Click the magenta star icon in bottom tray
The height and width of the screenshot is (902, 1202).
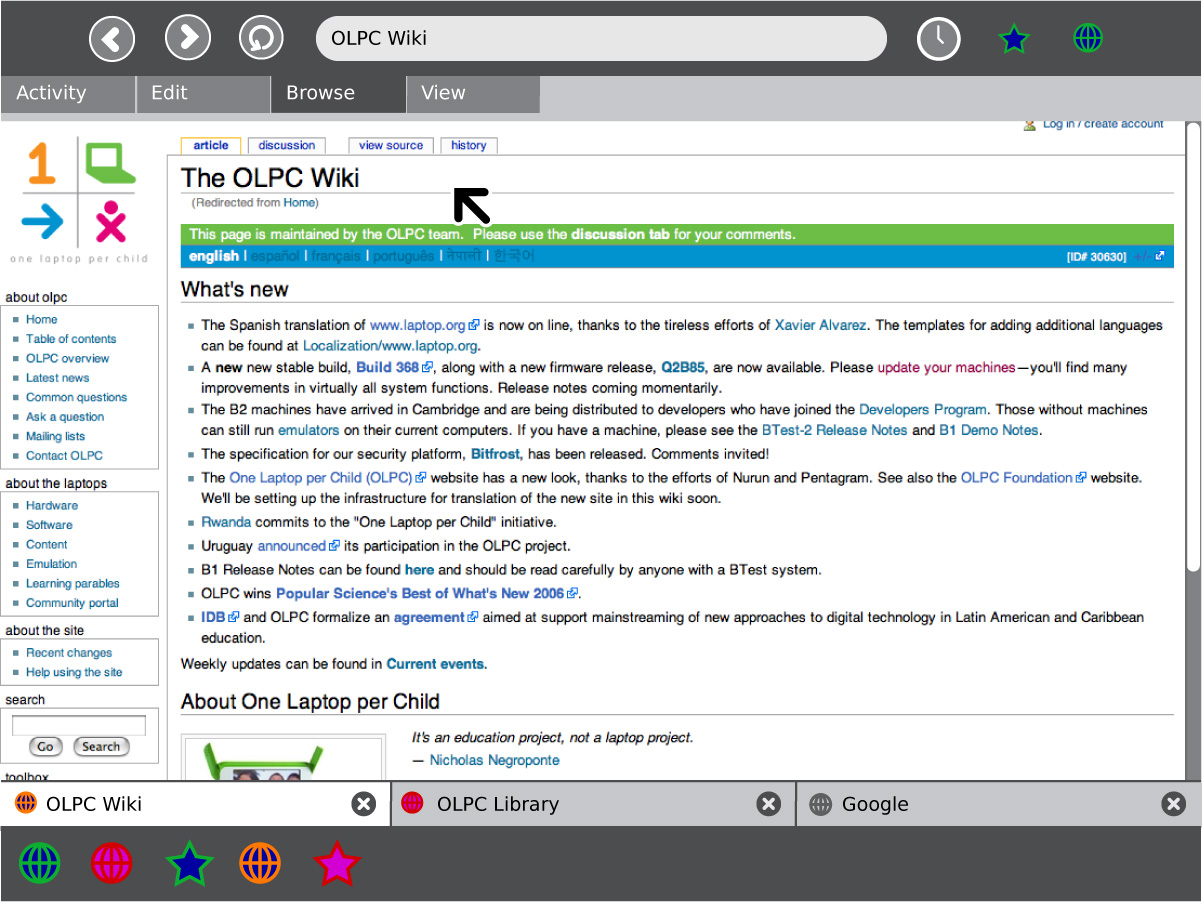pos(335,863)
